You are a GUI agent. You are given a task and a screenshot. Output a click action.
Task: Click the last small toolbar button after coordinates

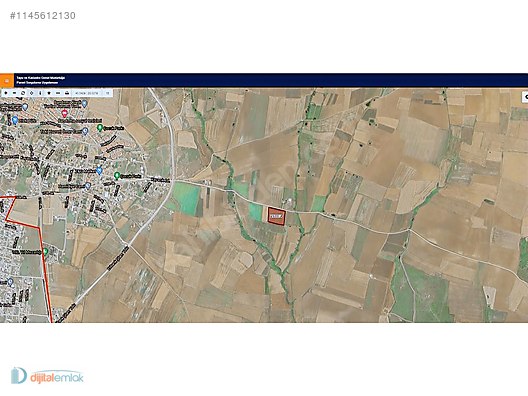[x=107, y=93]
